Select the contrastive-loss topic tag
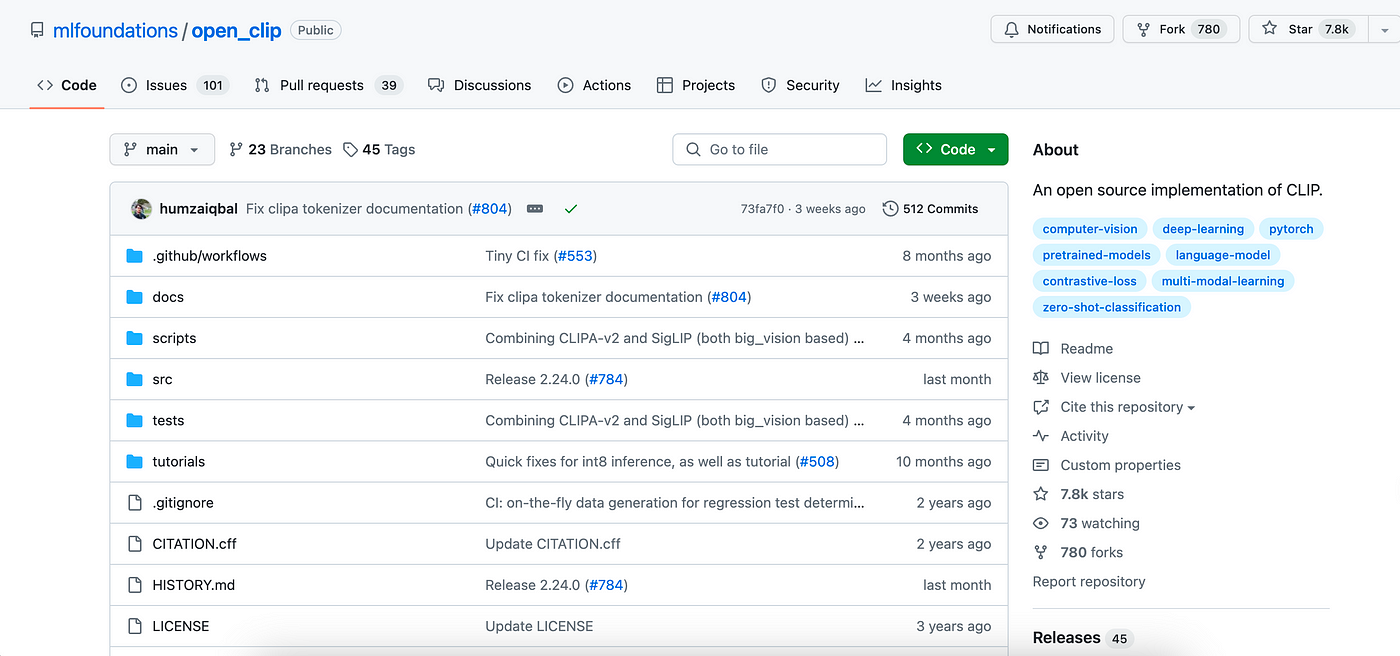Viewport: 1400px width, 656px height. (1090, 281)
